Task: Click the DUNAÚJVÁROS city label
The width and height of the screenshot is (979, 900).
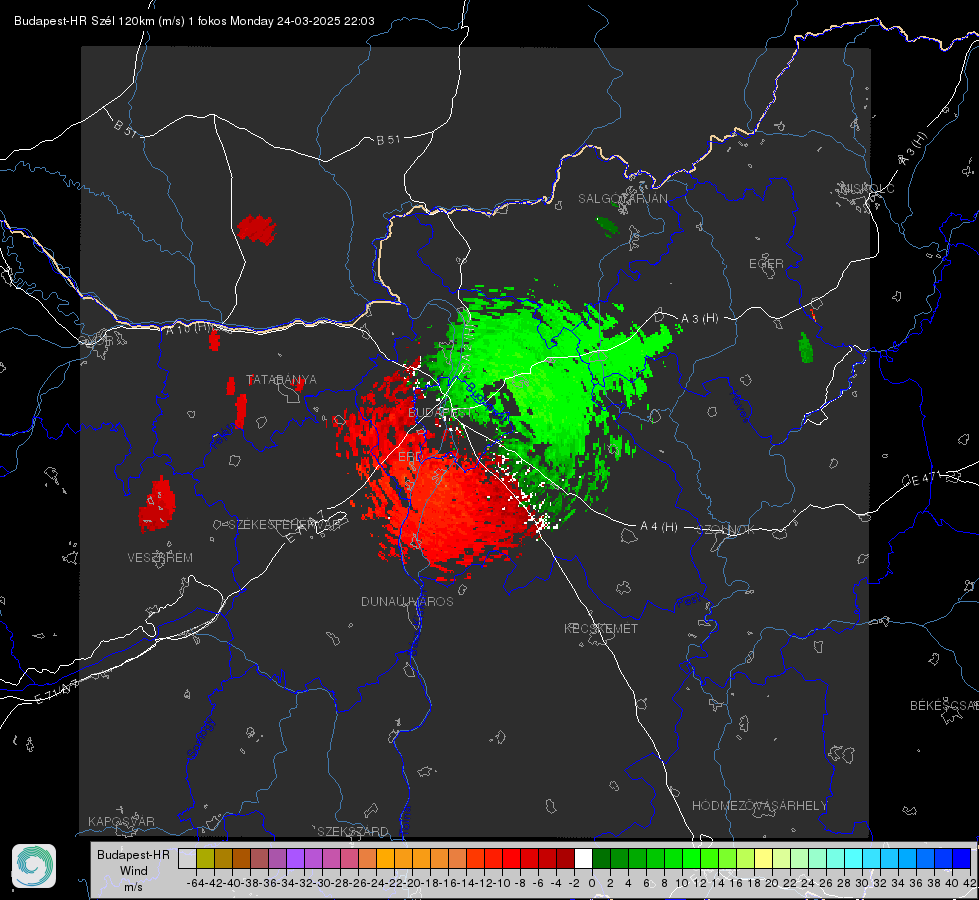Action: [407, 601]
